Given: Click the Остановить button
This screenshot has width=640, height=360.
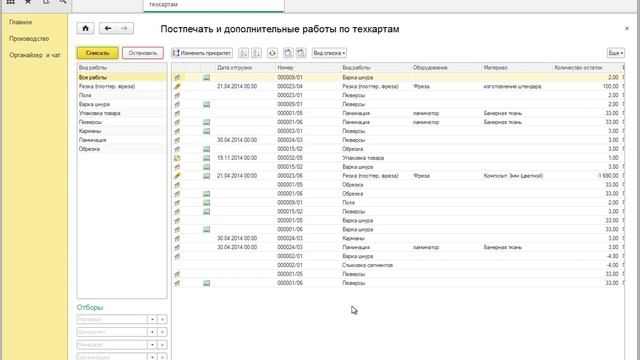Looking at the screenshot, I should 142,53.
